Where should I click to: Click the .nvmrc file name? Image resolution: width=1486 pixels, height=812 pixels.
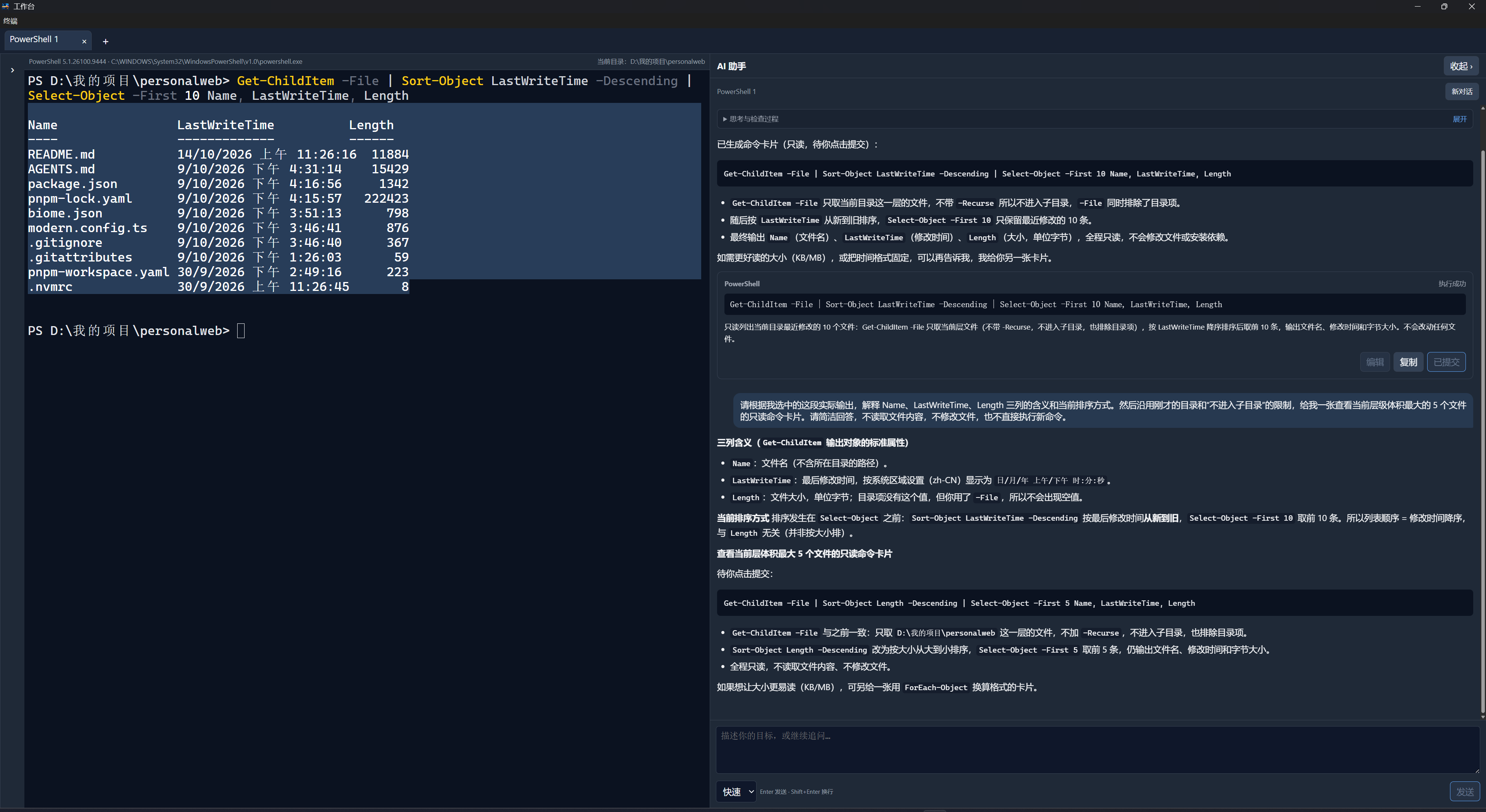coord(50,287)
